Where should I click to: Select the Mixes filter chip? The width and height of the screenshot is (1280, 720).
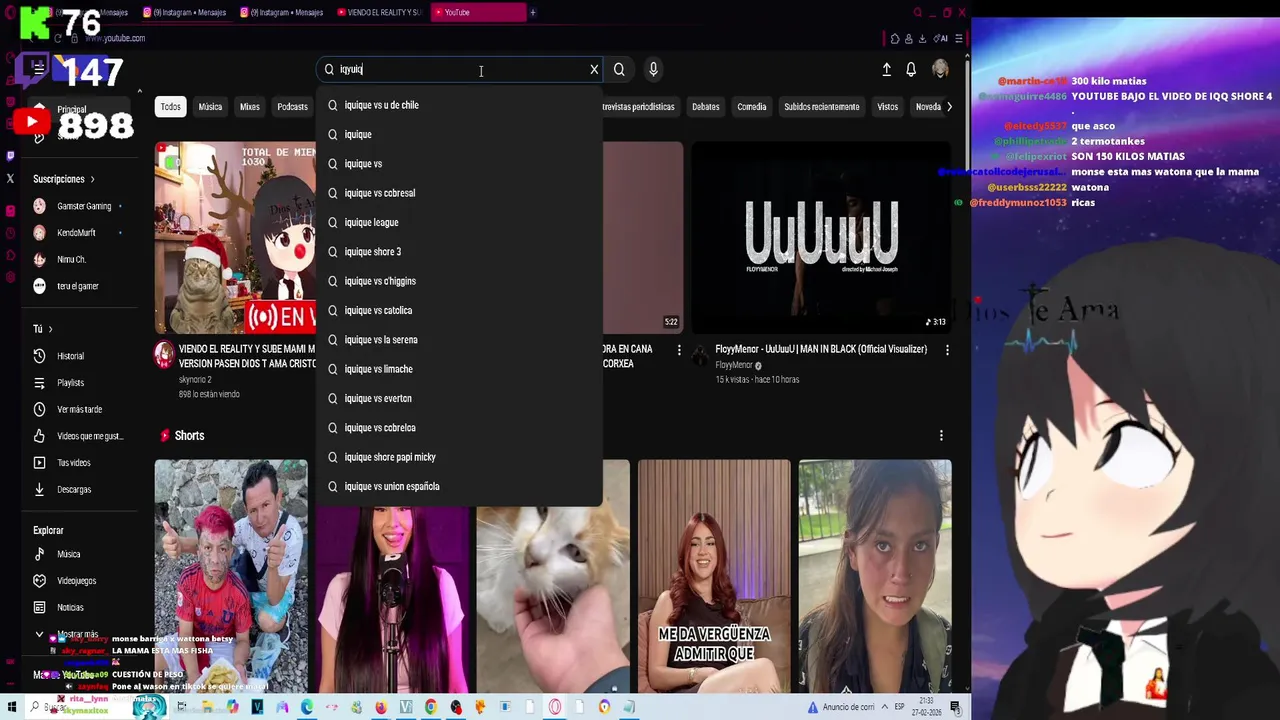250,107
